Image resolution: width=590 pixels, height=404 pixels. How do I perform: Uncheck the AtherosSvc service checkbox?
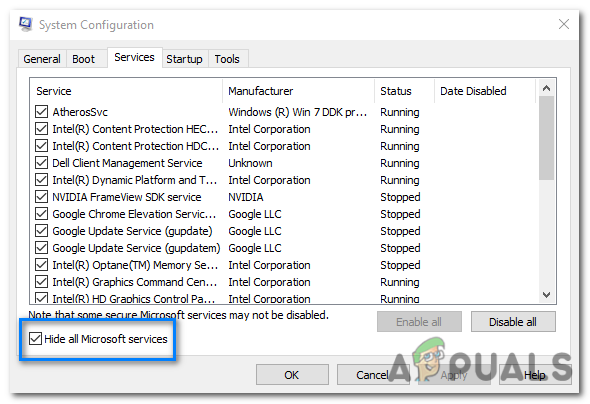coord(41,112)
